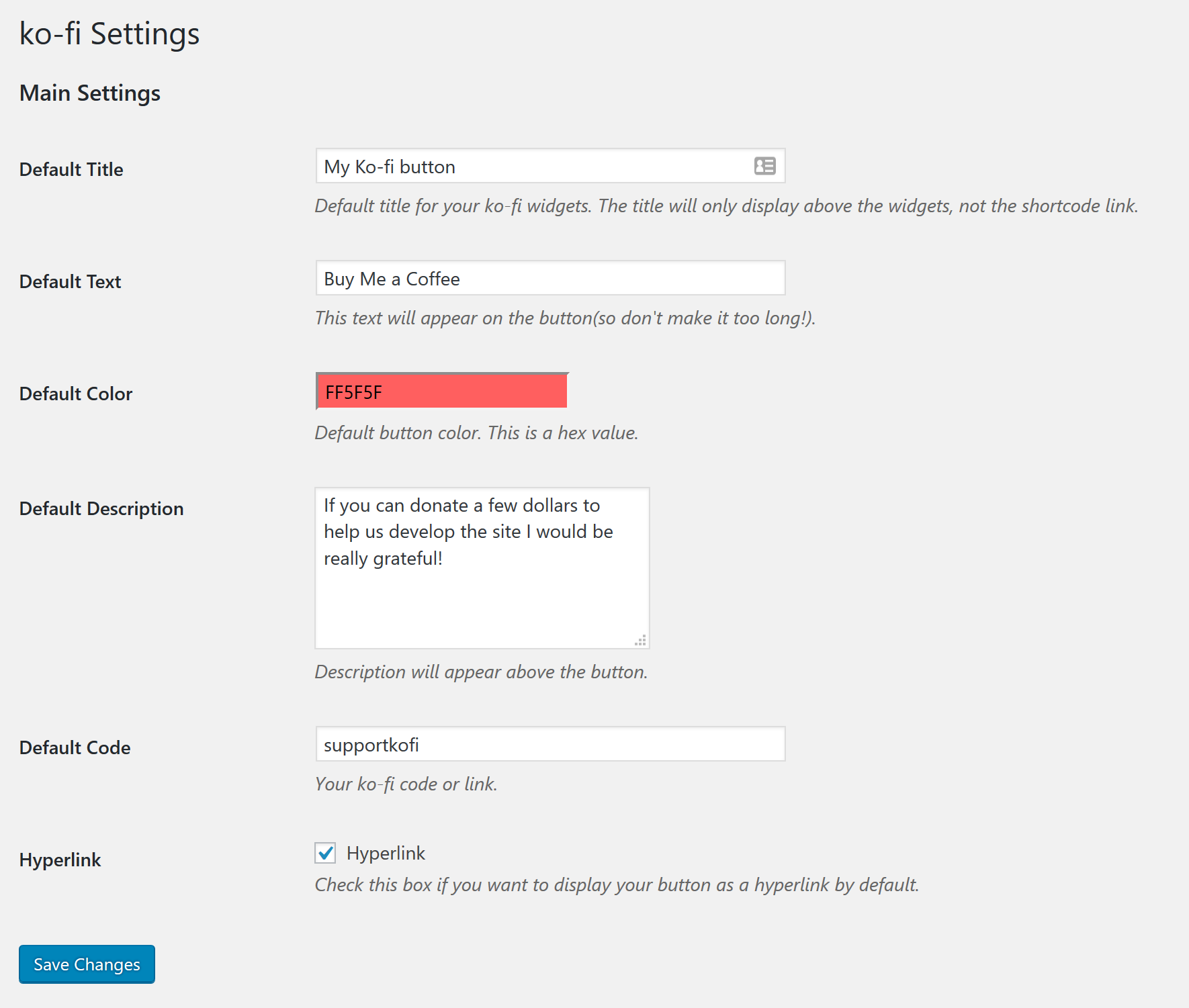
Task: Click help text 'Description will appear above the button.'
Action: [x=481, y=672]
